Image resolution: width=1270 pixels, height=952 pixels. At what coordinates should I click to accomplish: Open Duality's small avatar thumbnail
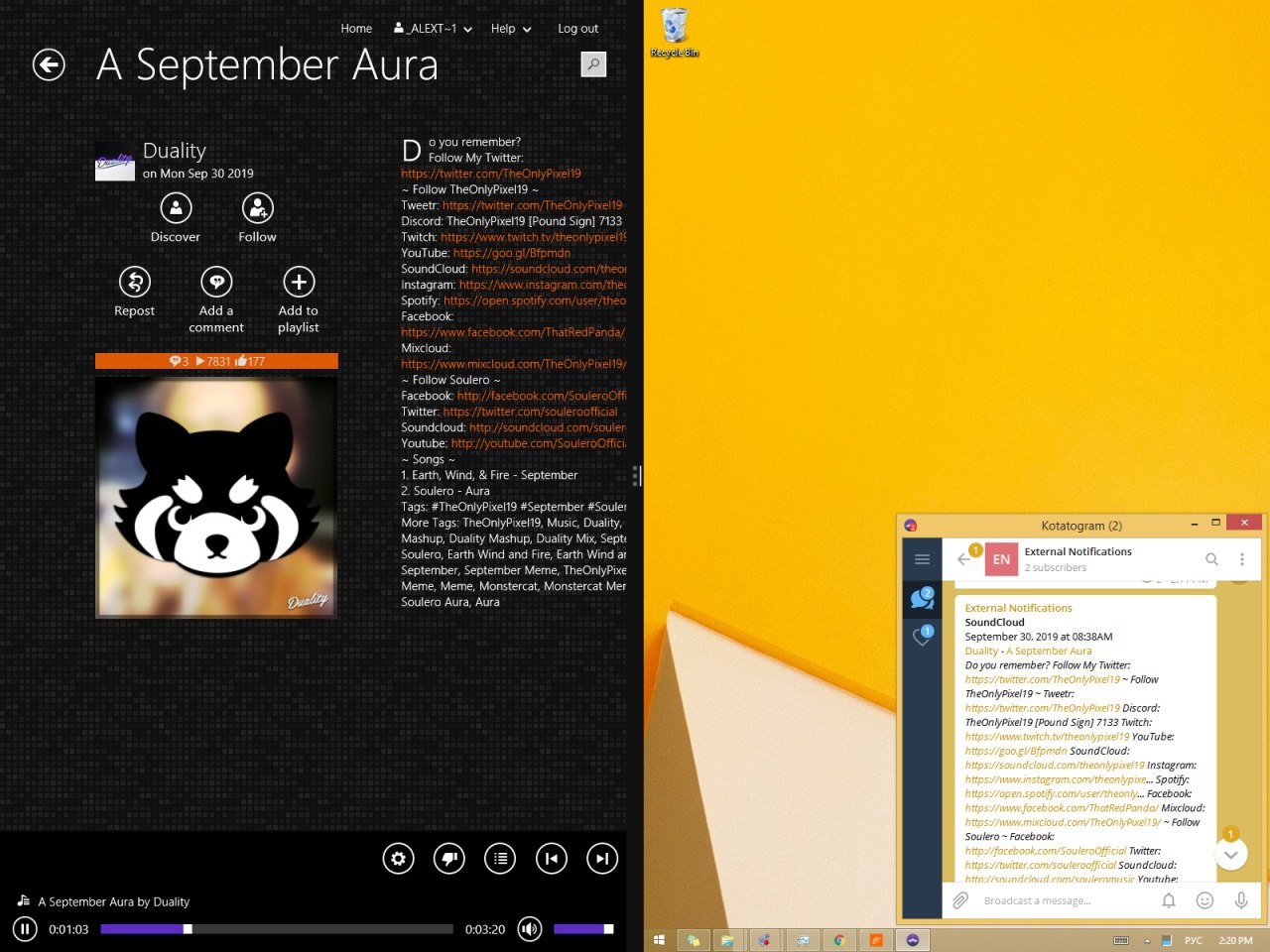pyautogui.click(x=115, y=162)
